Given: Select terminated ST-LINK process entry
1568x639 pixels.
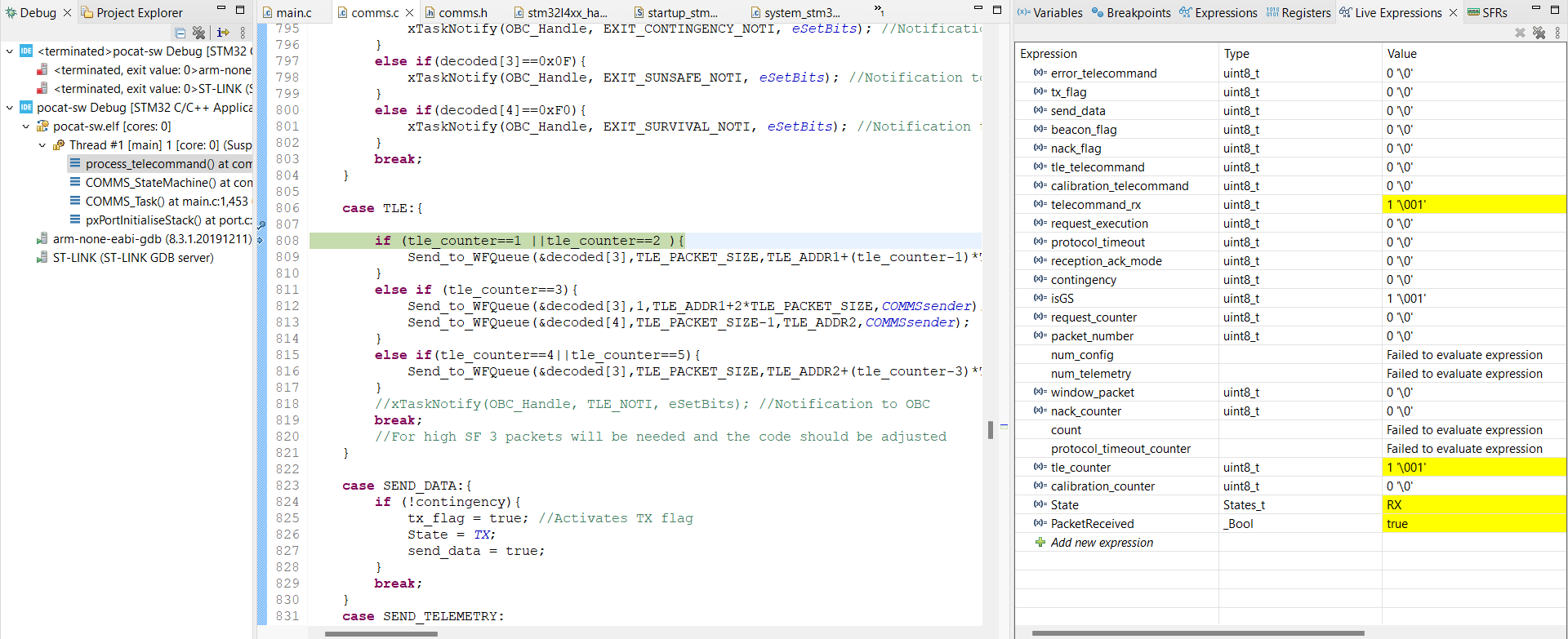Looking at the screenshot, I should [144, 88].
